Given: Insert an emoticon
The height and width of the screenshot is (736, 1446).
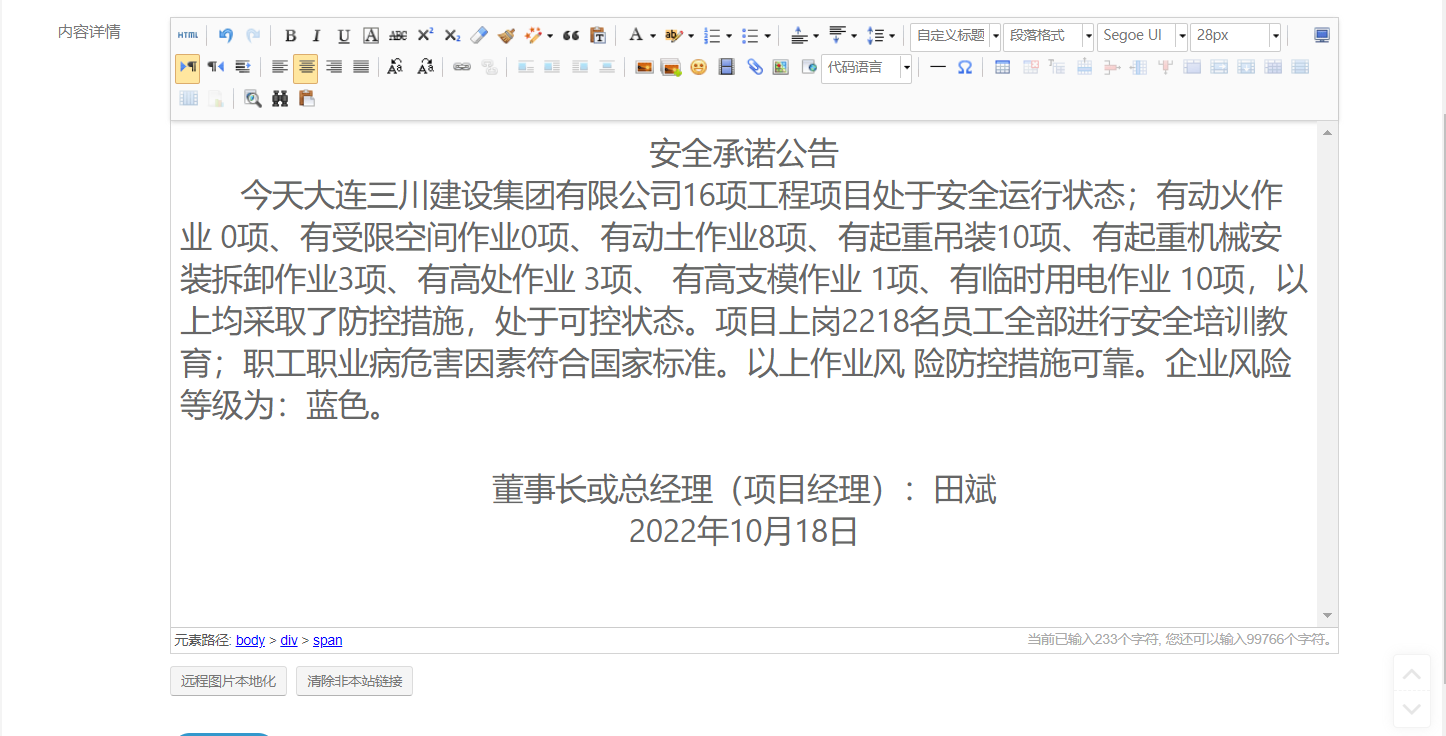Looking at the screenshot, I should point(698,68).
